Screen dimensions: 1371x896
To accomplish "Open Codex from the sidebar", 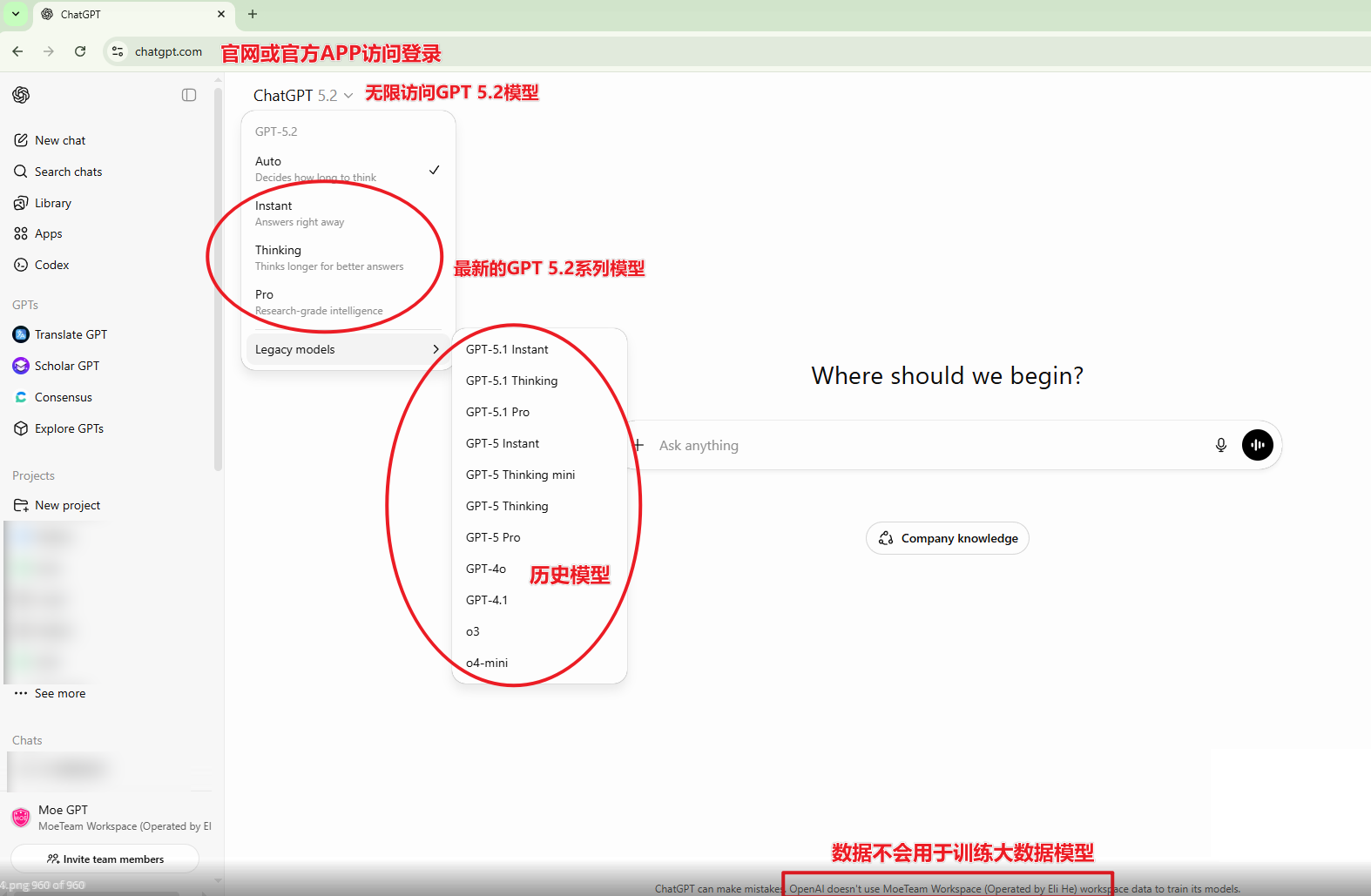I will click(51, 265).
